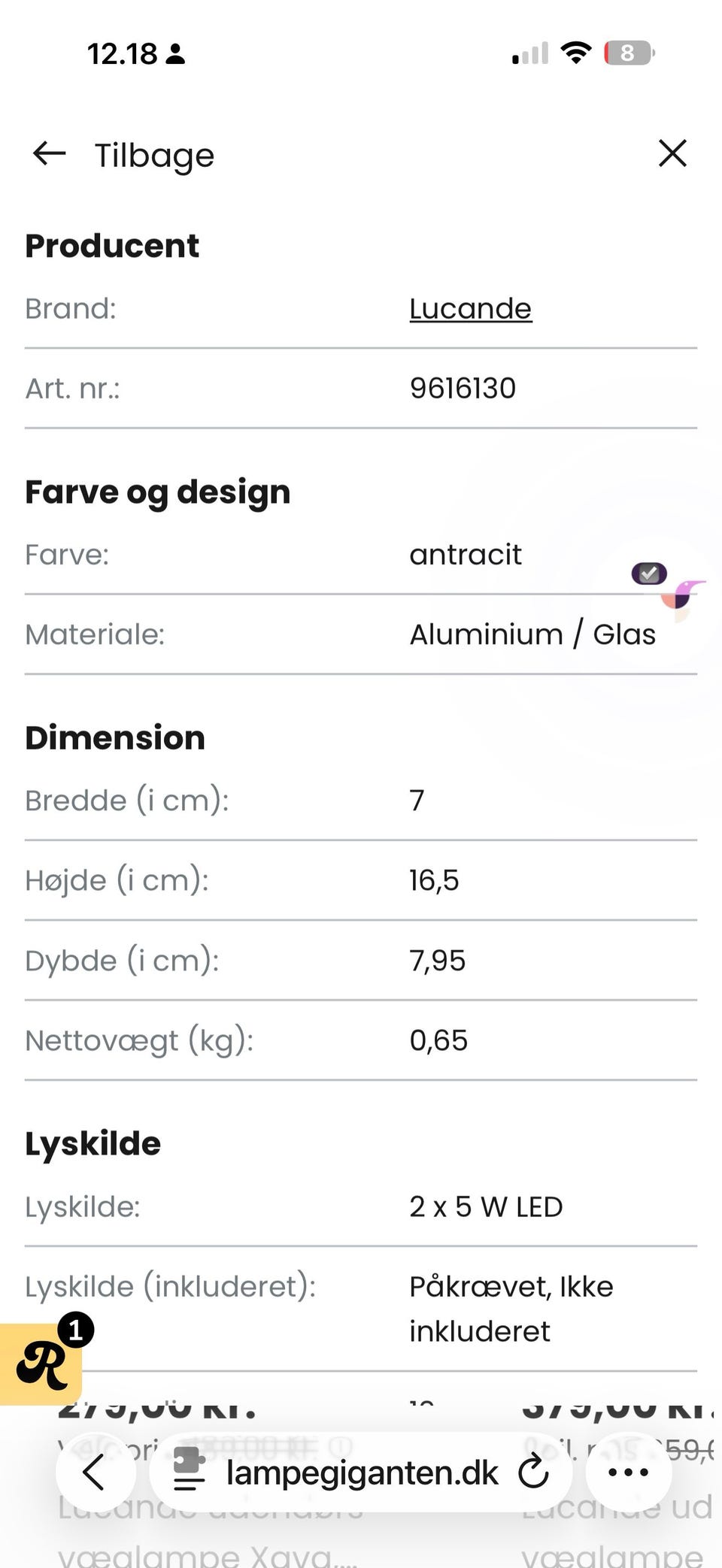Image resolution: width=722 pixels, height=1568 pixels.
Task: Tap the lampegiganten.dk address field
Action: [362, 1473]
